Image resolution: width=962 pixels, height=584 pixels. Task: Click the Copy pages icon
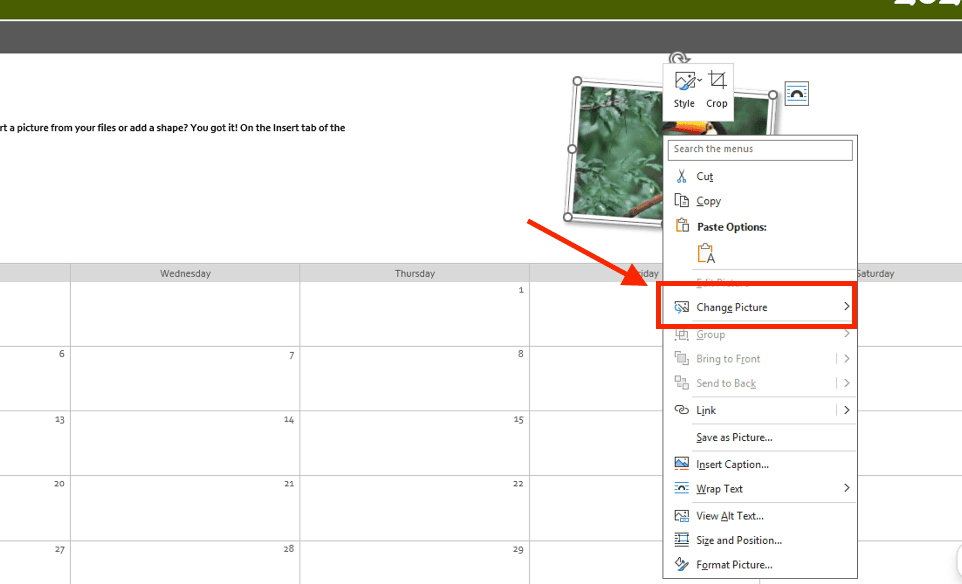(682, 201)
